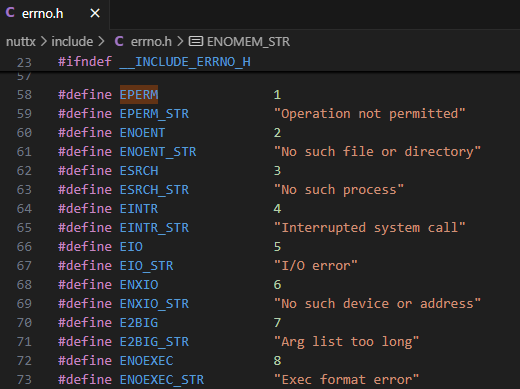Click the value 5 on the EIO line
This screenshot has width=520, height=389.
[277, 247]
